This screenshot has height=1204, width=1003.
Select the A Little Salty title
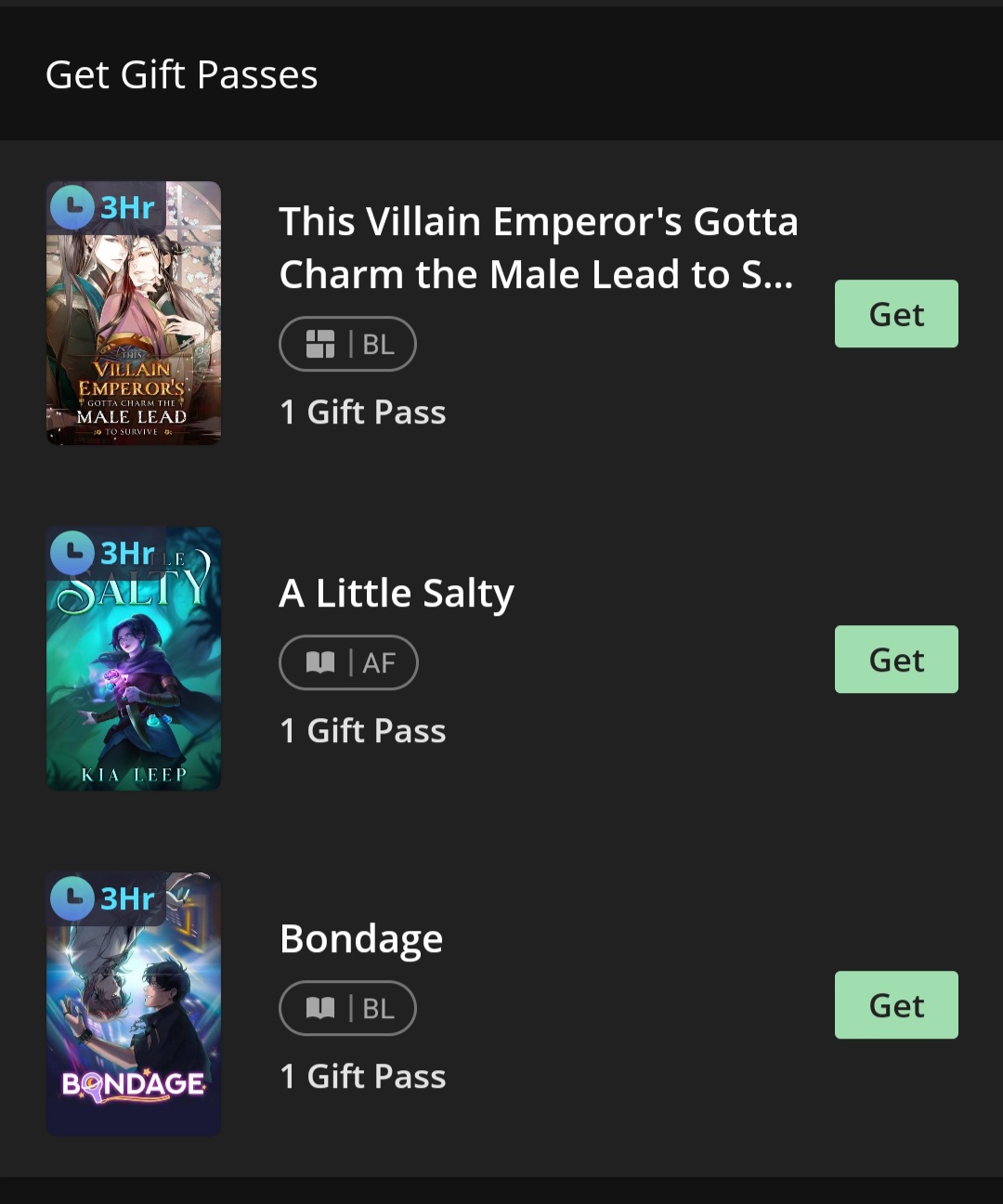click(x=397, y=594)
